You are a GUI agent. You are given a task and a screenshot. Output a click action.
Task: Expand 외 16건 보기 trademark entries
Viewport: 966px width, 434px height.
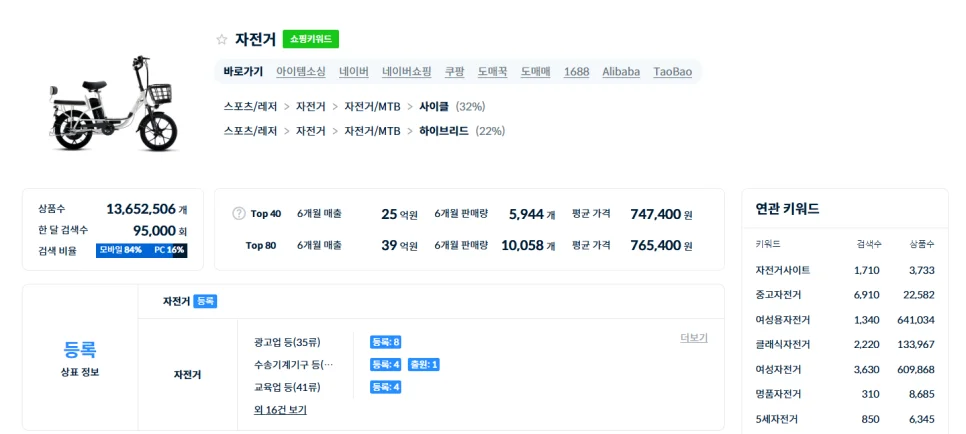click(280, 410)
